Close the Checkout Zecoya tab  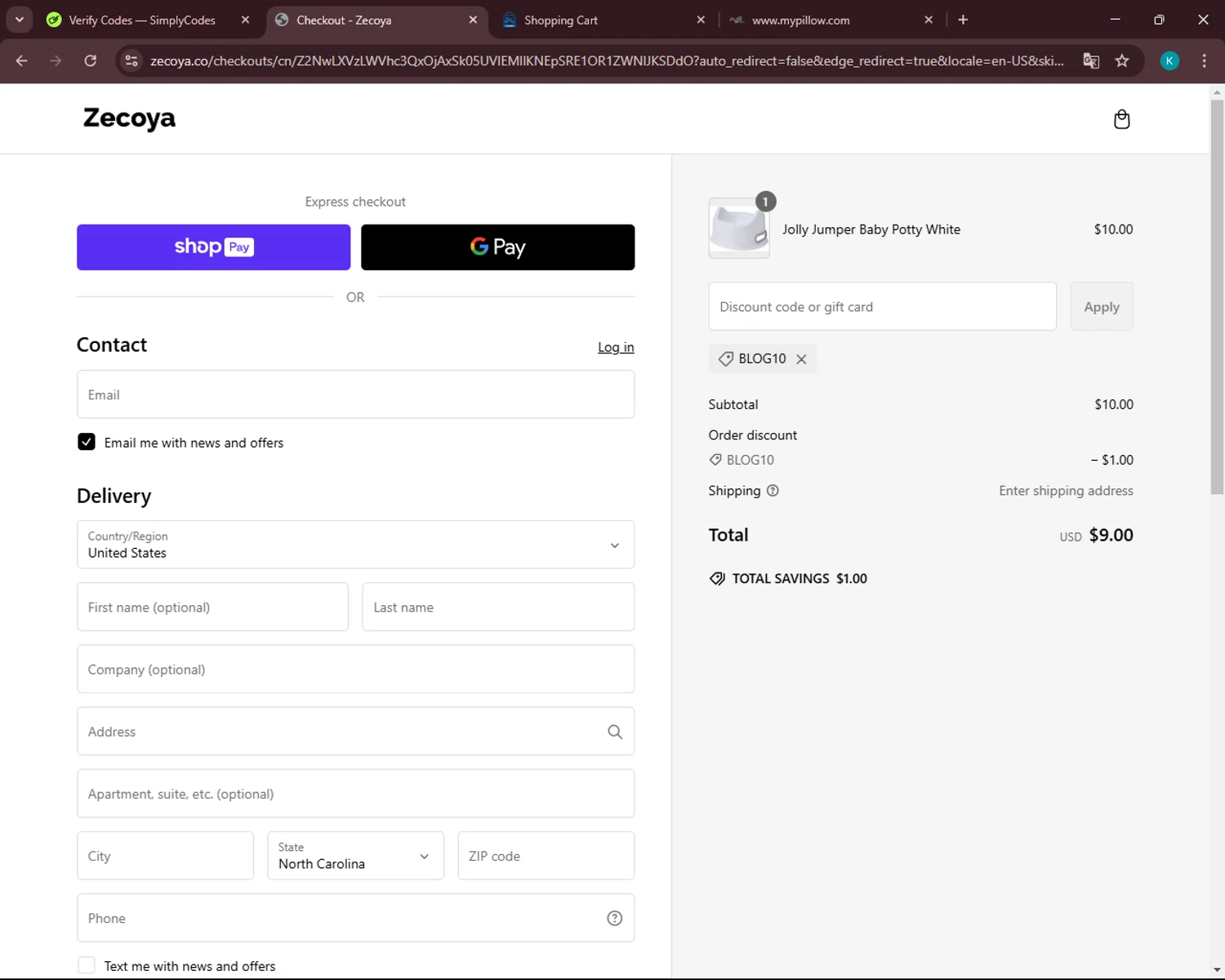[x=473, y=20]
